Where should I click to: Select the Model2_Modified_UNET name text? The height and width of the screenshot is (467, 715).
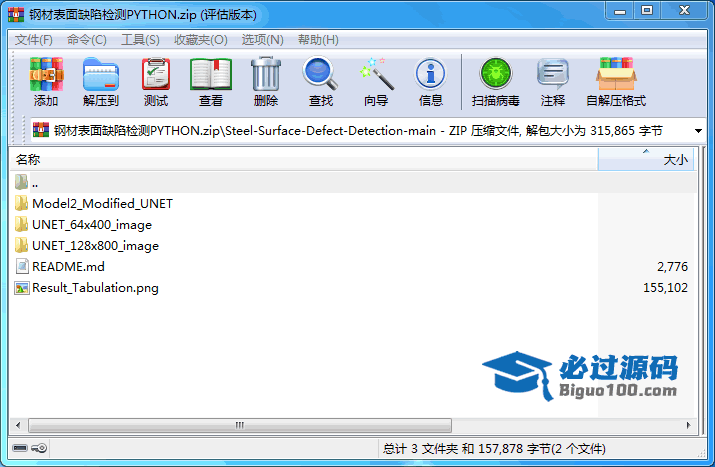point(103,203)
